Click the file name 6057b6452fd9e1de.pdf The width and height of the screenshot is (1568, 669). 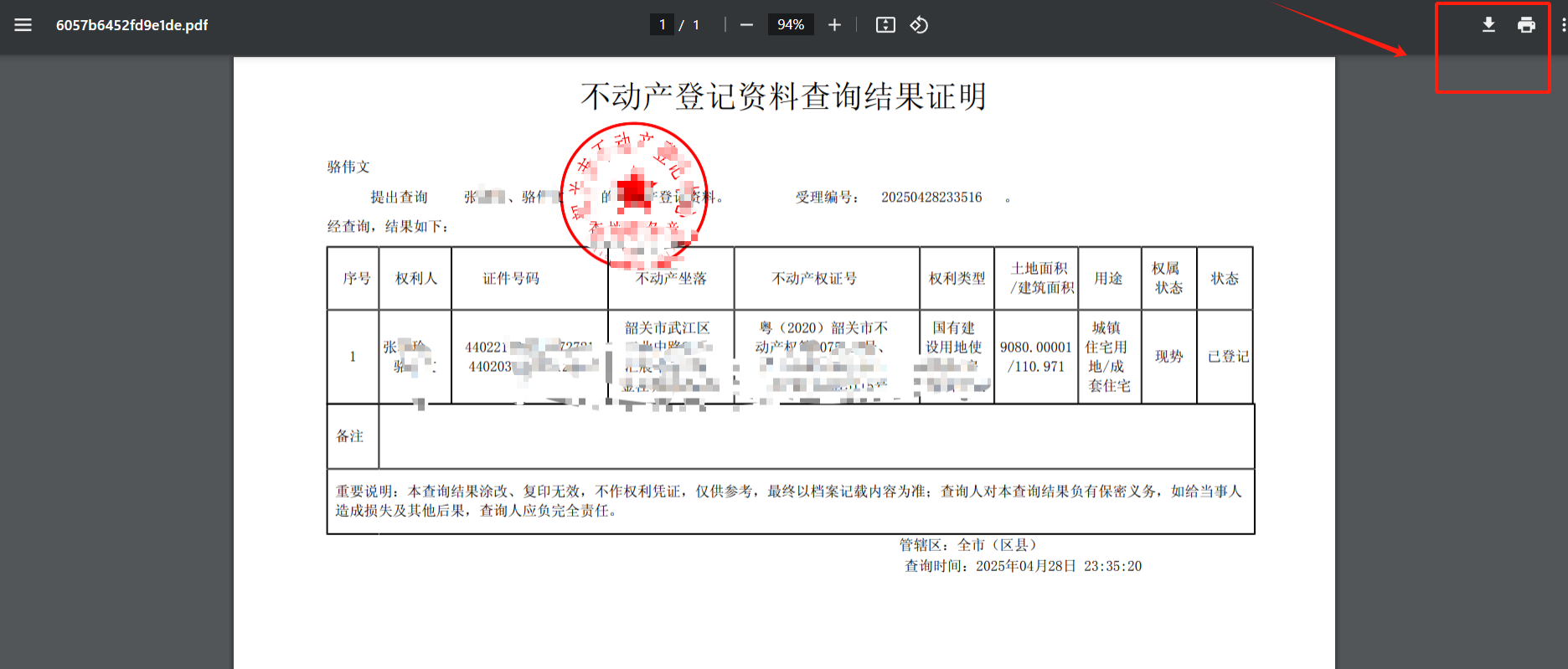point(132,25)
